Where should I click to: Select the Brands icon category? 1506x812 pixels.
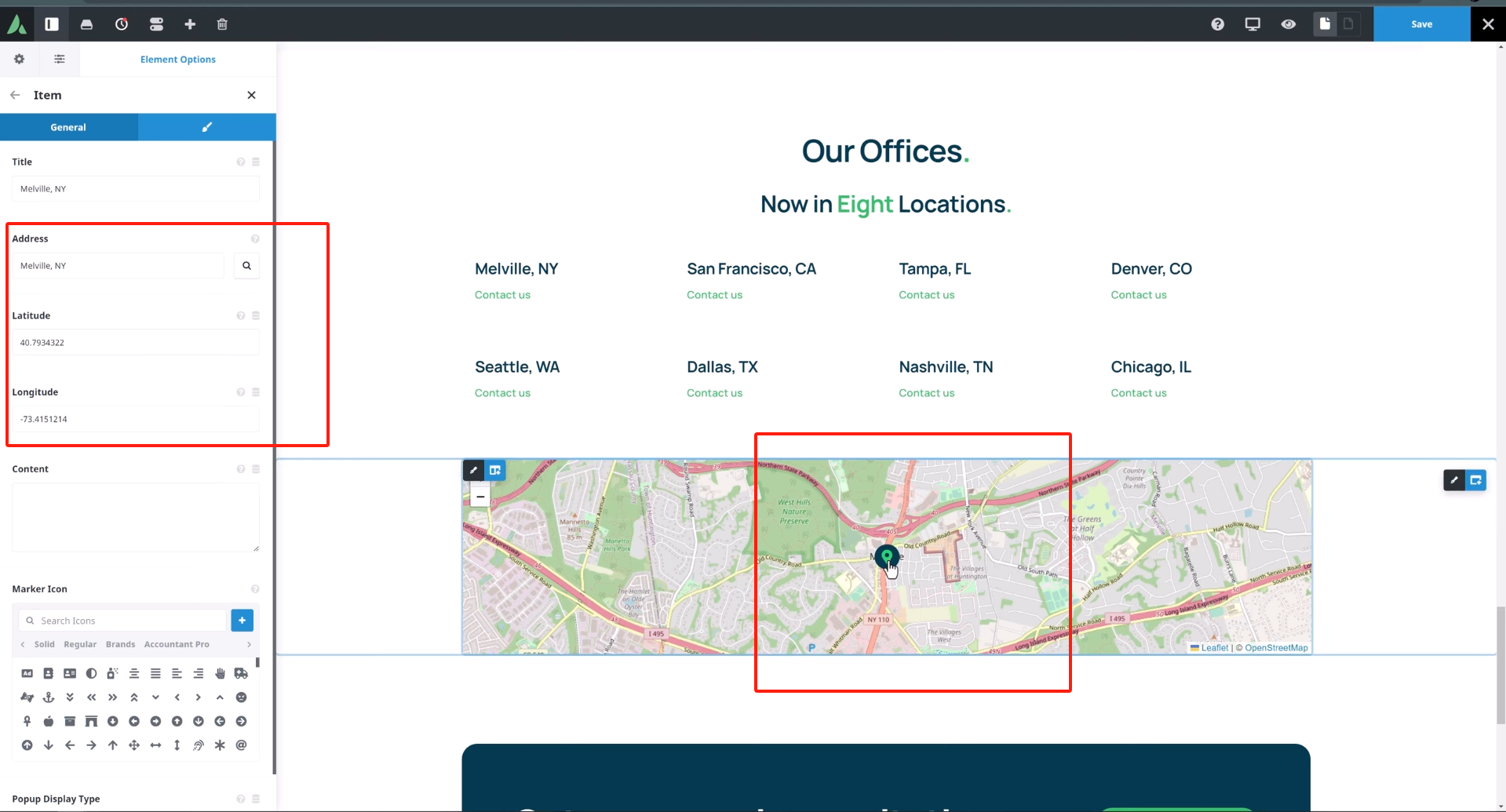120,644
